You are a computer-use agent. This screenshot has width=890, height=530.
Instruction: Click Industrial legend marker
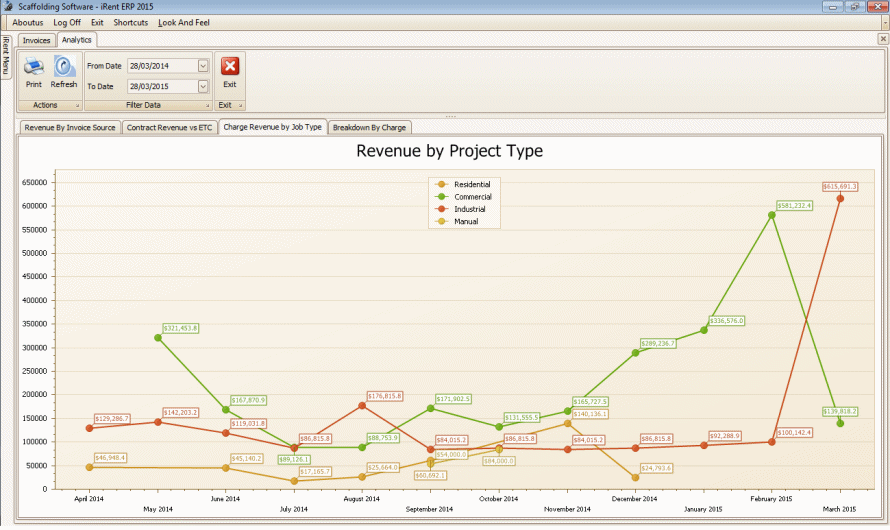point(441,209)
